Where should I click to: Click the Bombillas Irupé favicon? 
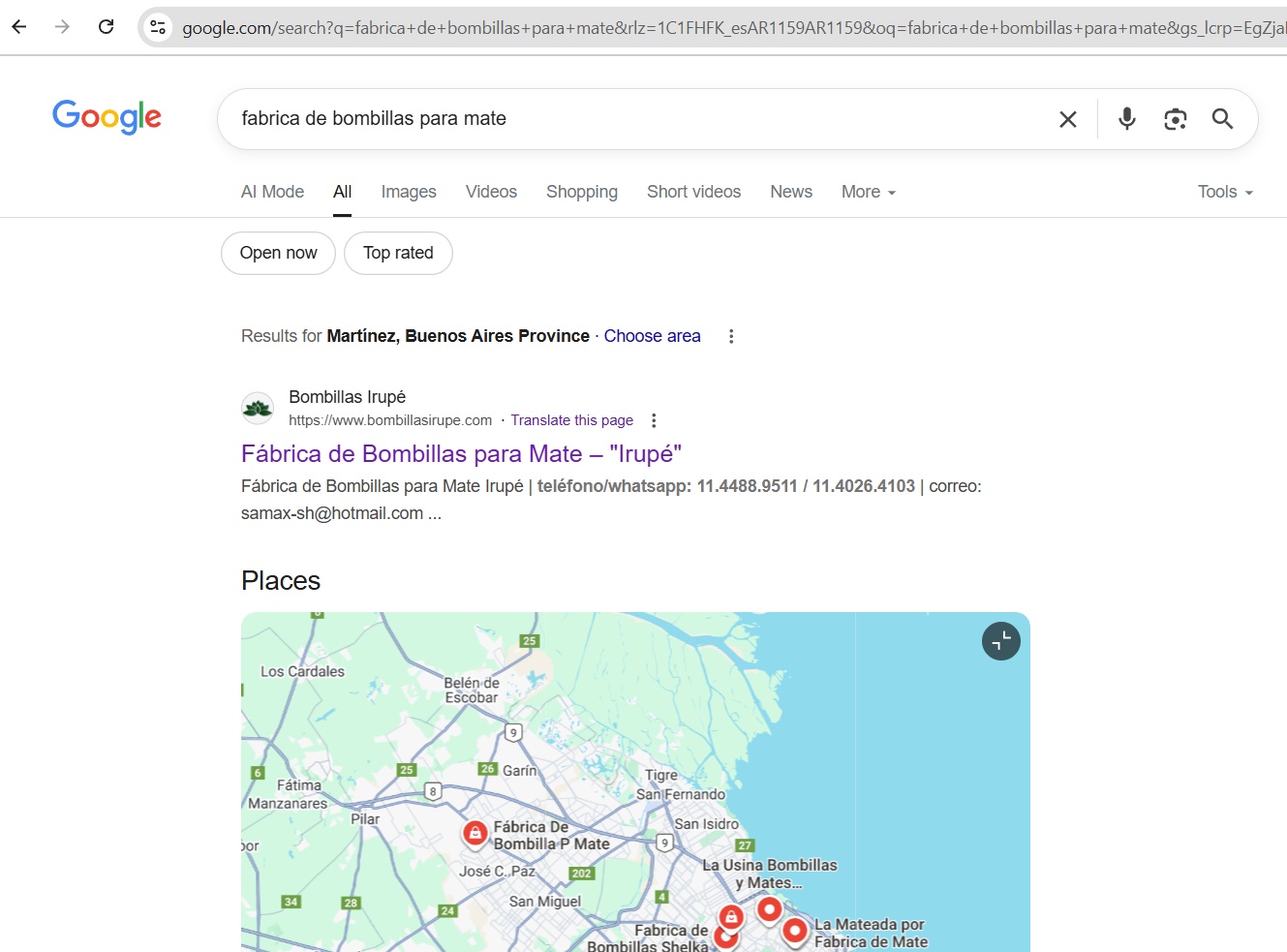(257, 407)
